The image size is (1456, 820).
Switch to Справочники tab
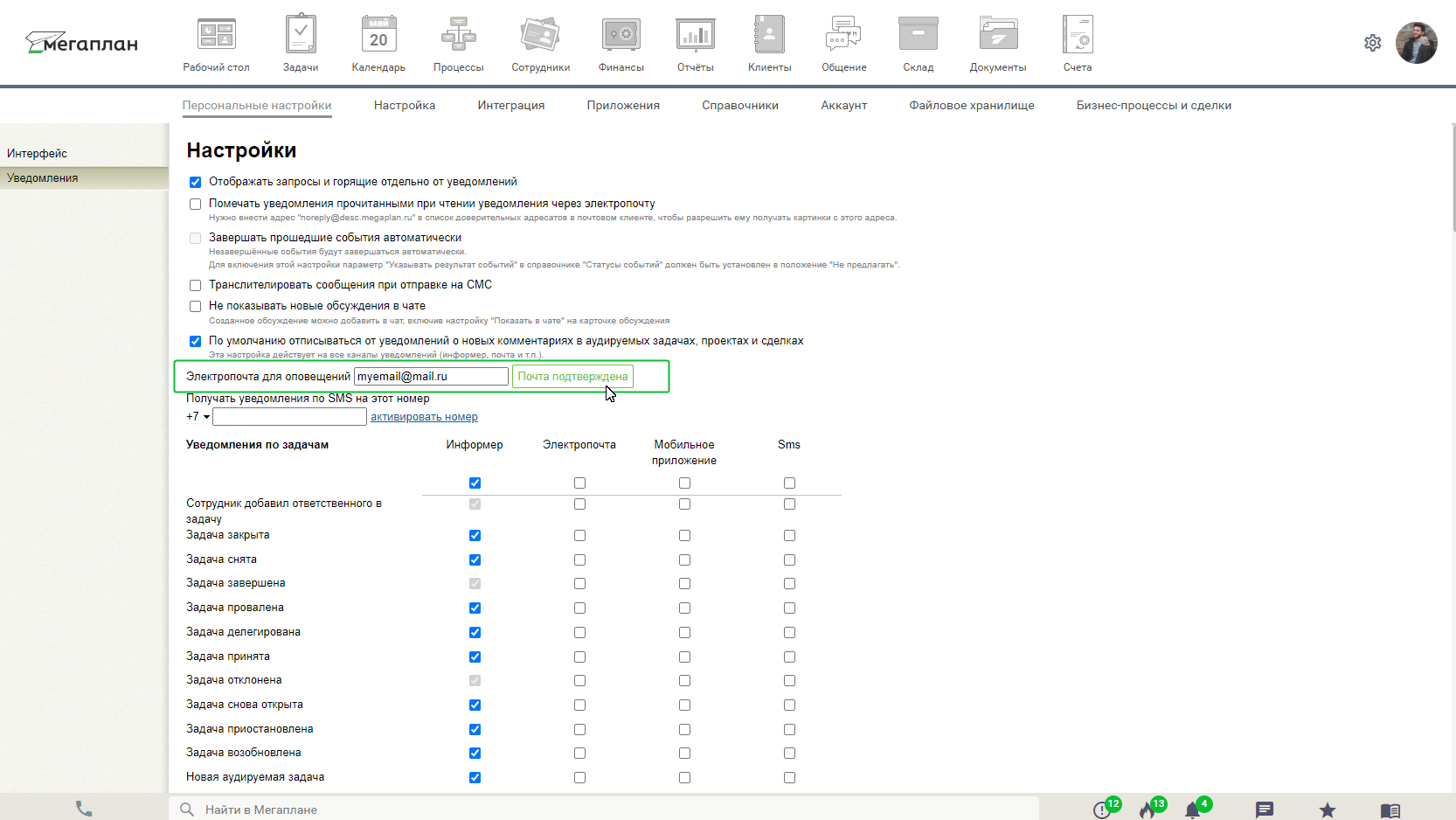tap(740, 105)
